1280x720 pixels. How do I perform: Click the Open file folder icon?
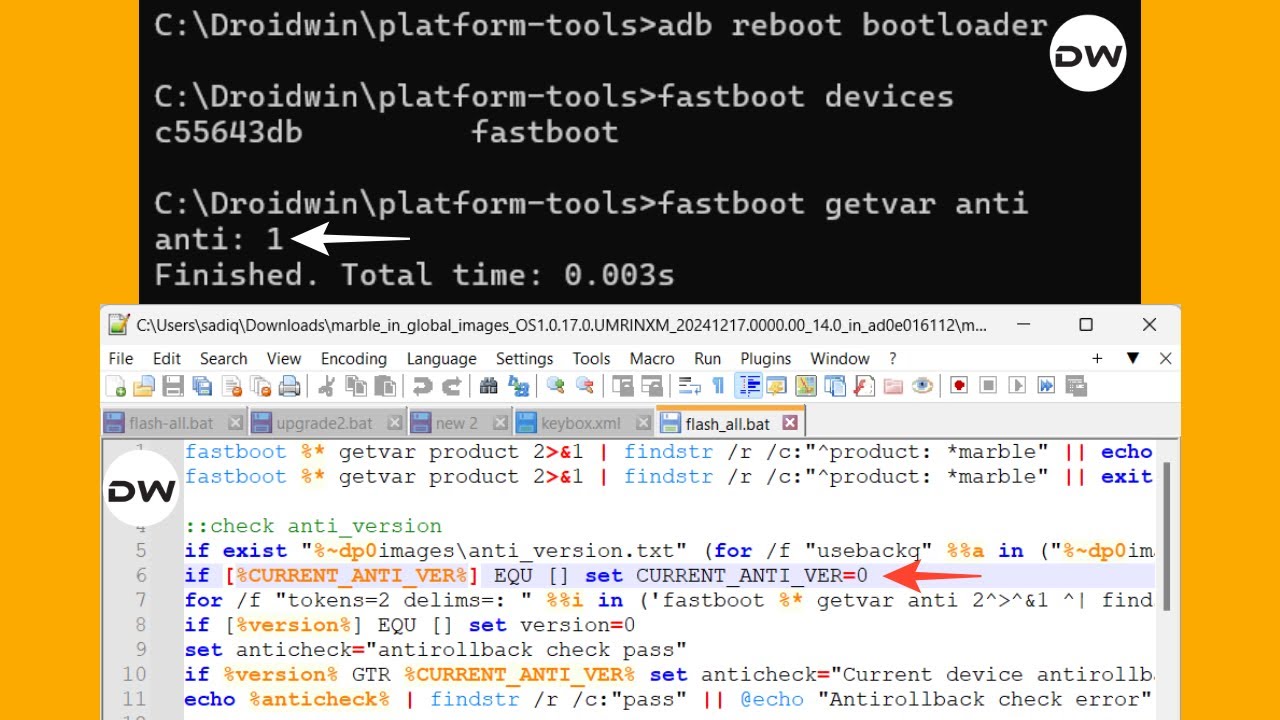click(x=144, y=385)
